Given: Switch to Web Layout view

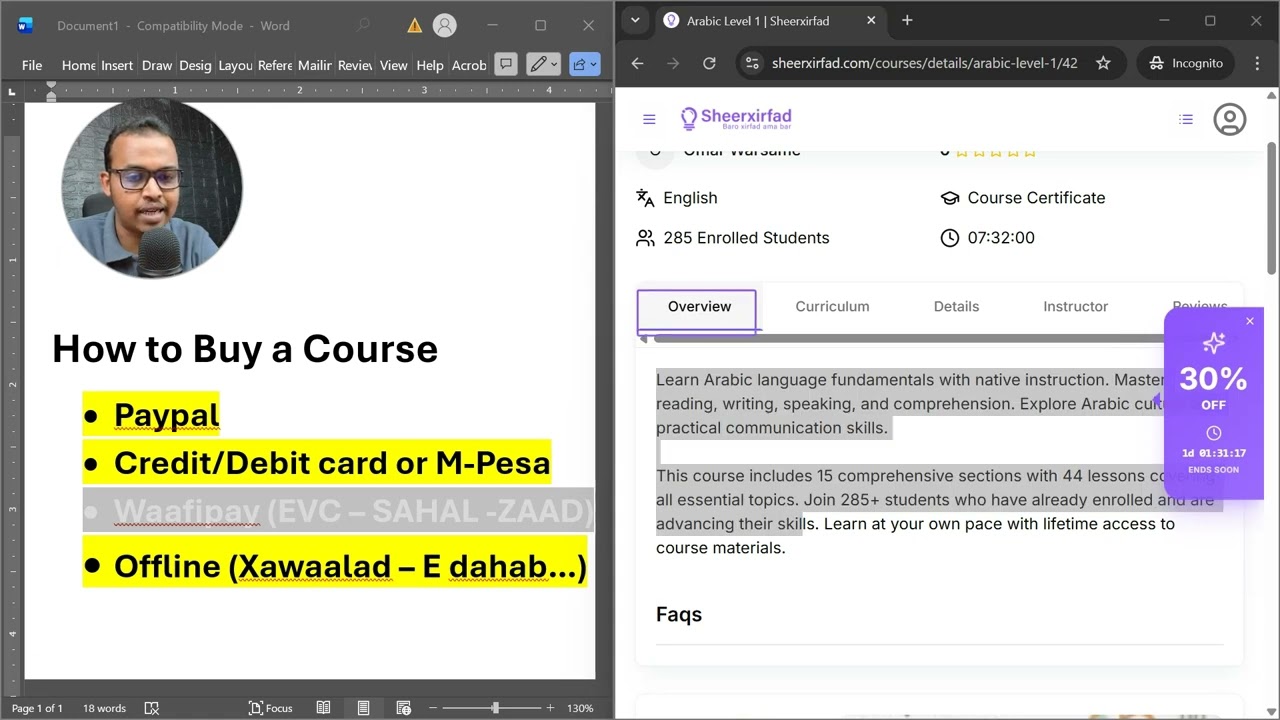Looking at the screenshot, I should 403,708.
